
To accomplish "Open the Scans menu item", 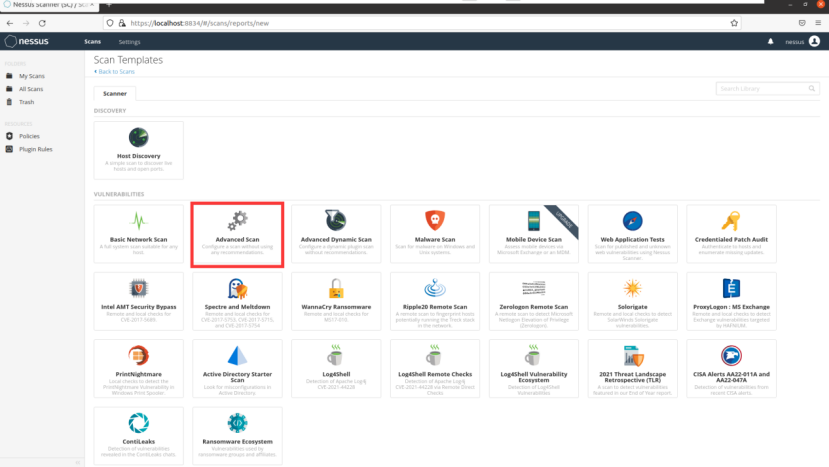I will coord(93,41).
